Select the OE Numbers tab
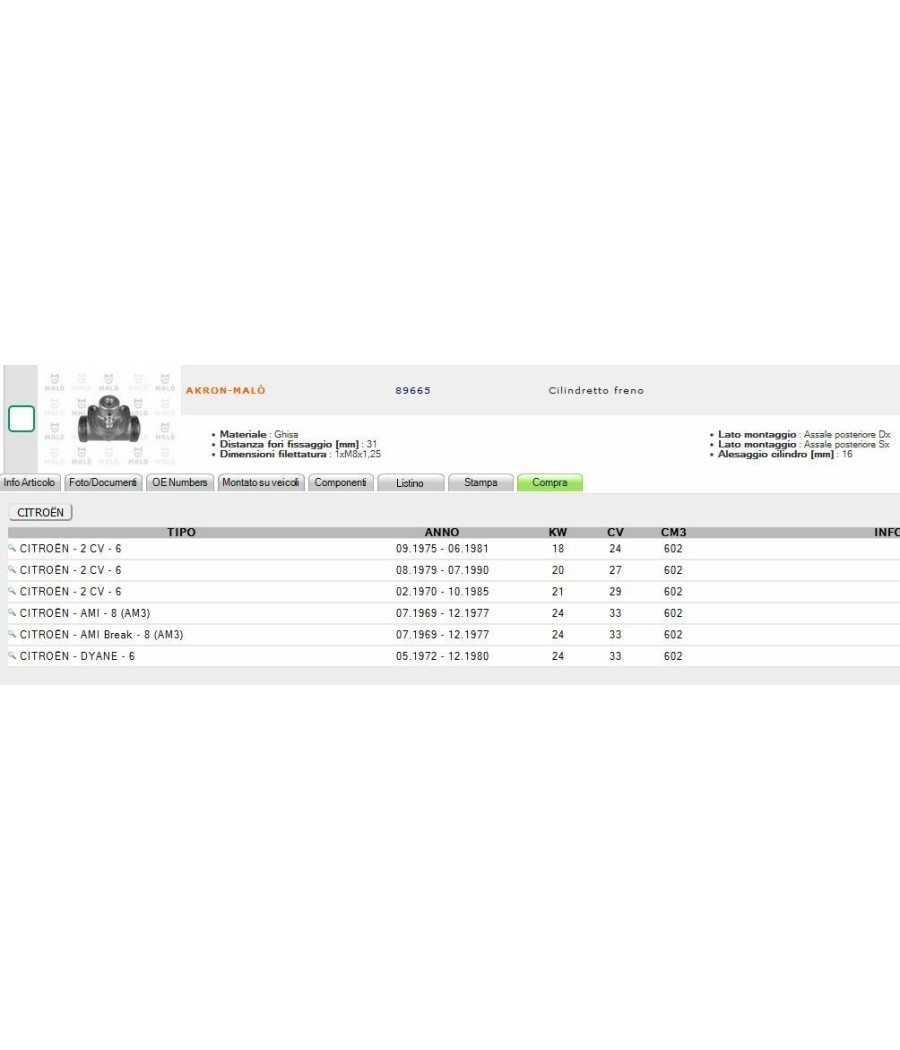 (180, 482)
